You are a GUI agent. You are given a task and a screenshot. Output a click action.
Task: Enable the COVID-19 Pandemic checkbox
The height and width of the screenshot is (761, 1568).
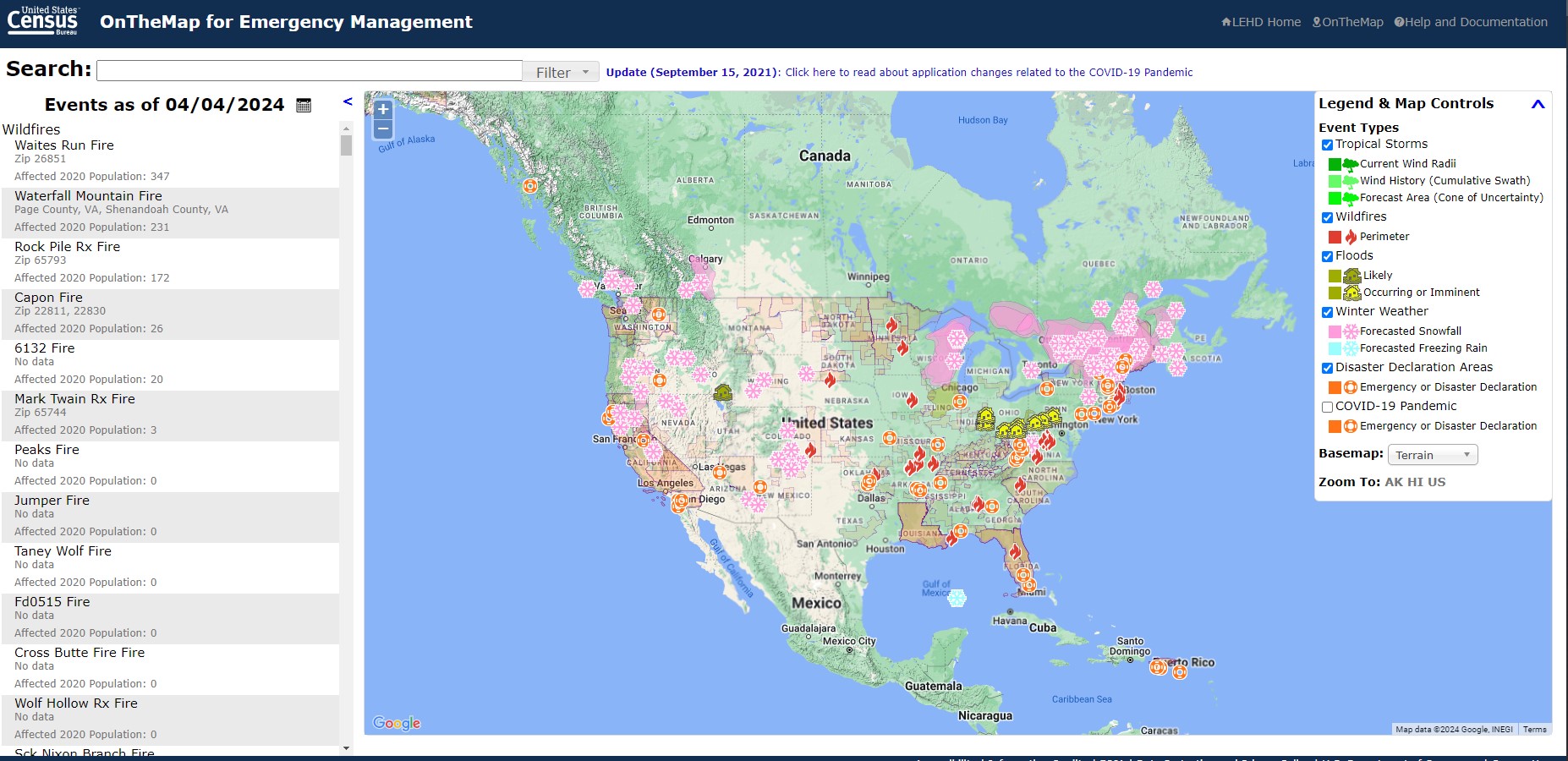(1327, 408)
